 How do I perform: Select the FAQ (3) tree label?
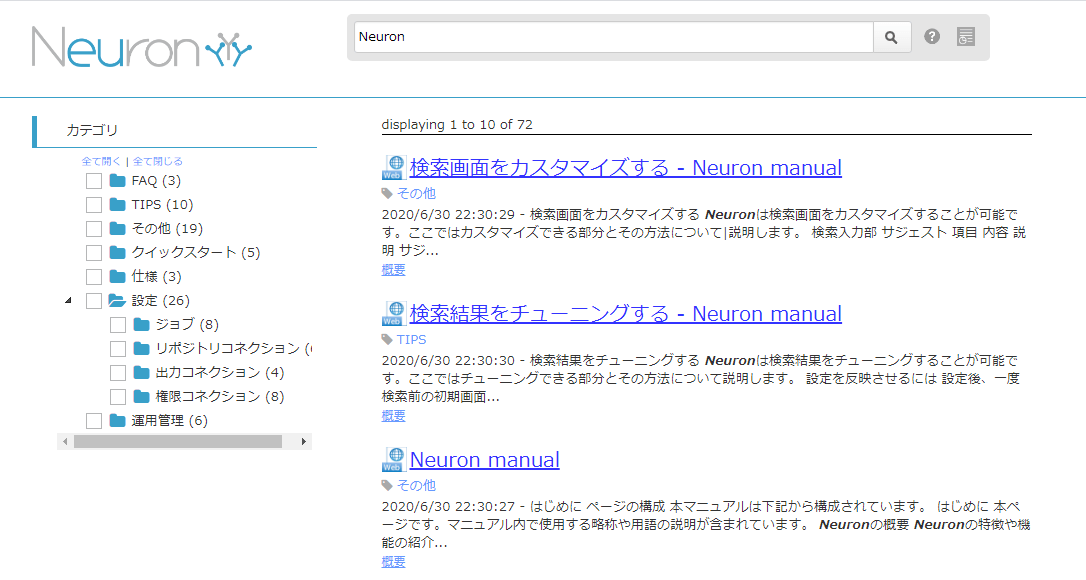(157, 181)
